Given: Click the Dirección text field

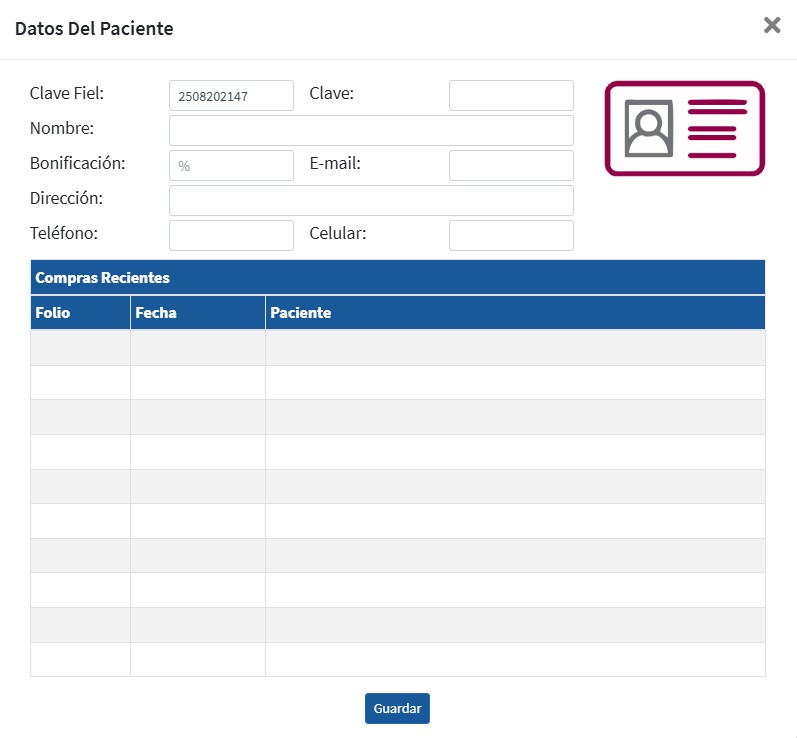Looking at the screenshot, I should pyautogui.click(x=371, y=201).
